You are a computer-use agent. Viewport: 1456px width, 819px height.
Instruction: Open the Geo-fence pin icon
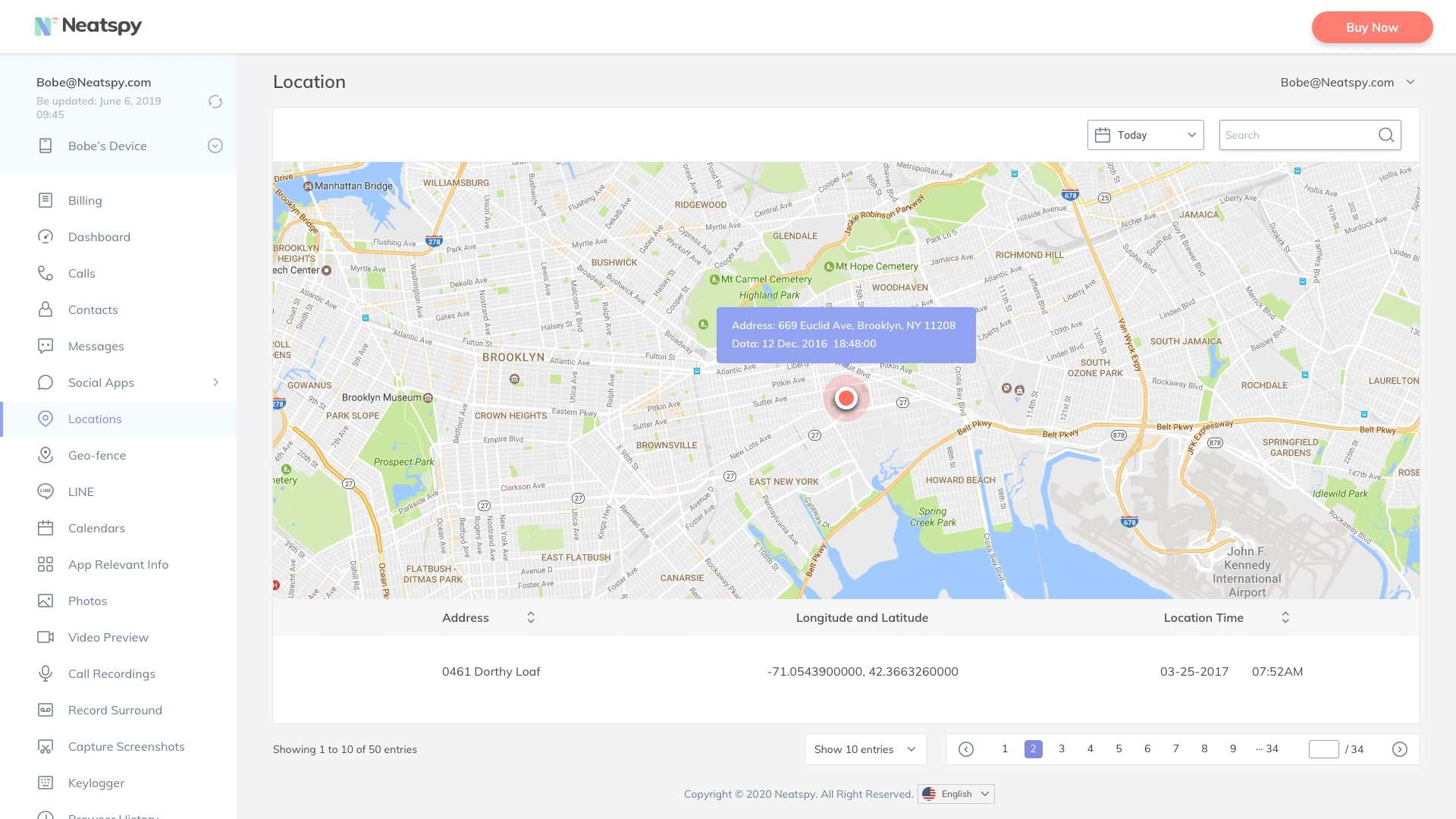(45, 455)
